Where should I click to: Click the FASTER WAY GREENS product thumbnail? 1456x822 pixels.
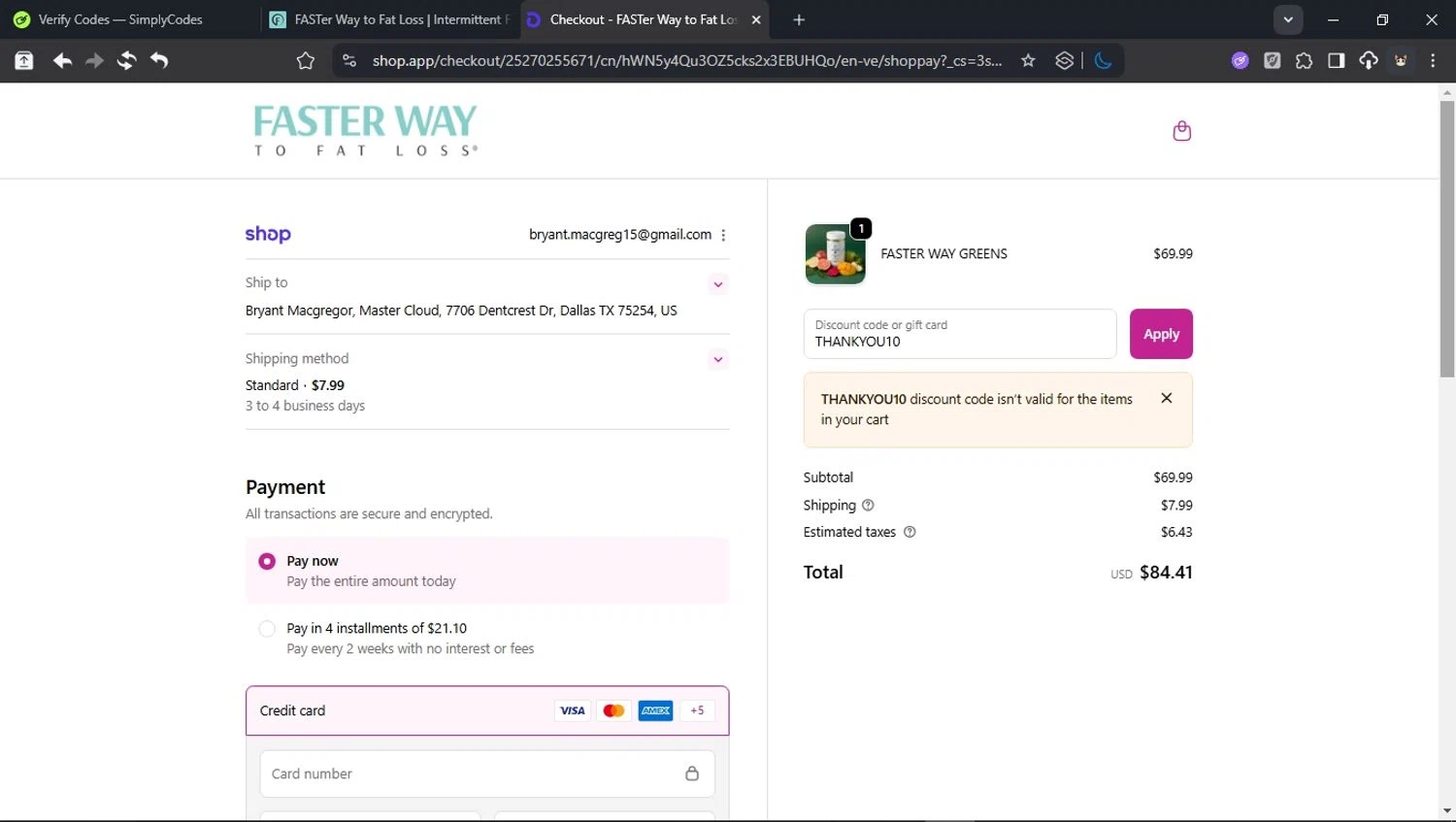point(836,254)
